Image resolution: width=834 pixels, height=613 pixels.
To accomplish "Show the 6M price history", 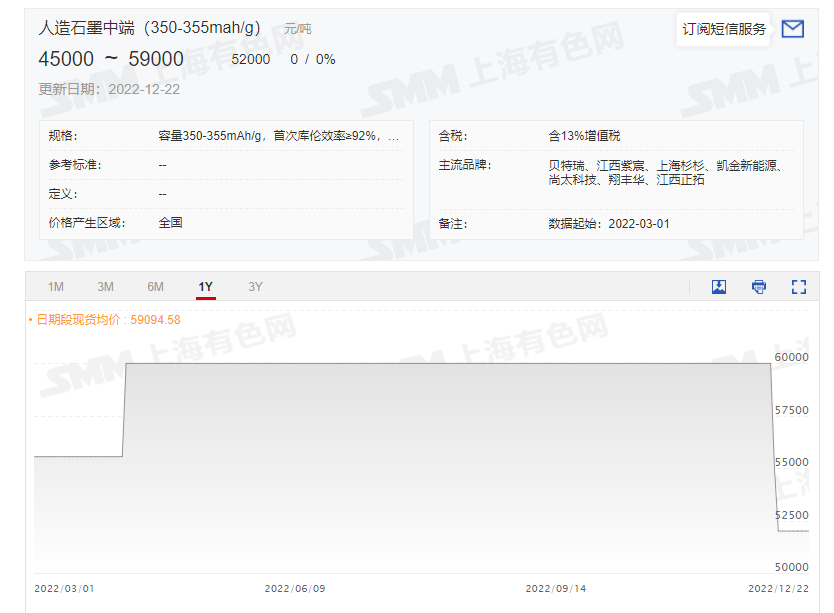I will click(156, 287).
